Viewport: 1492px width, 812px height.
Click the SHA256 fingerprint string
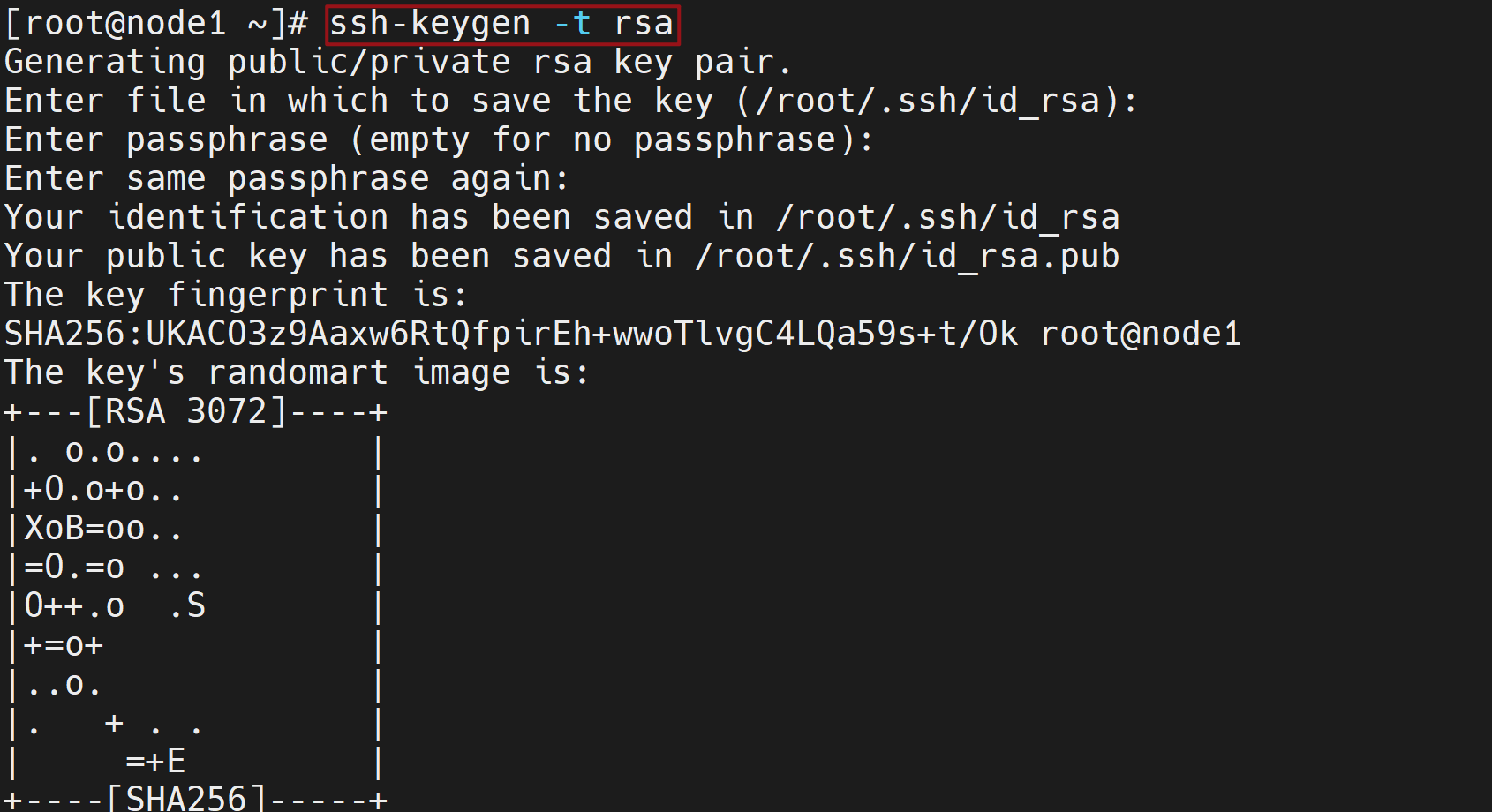click(511, 335)
